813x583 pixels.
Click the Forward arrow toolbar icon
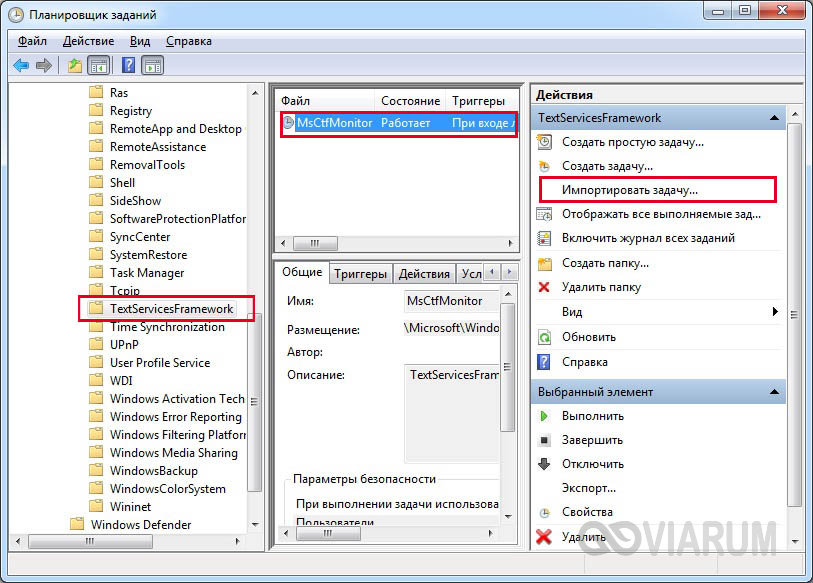point(44,65)
